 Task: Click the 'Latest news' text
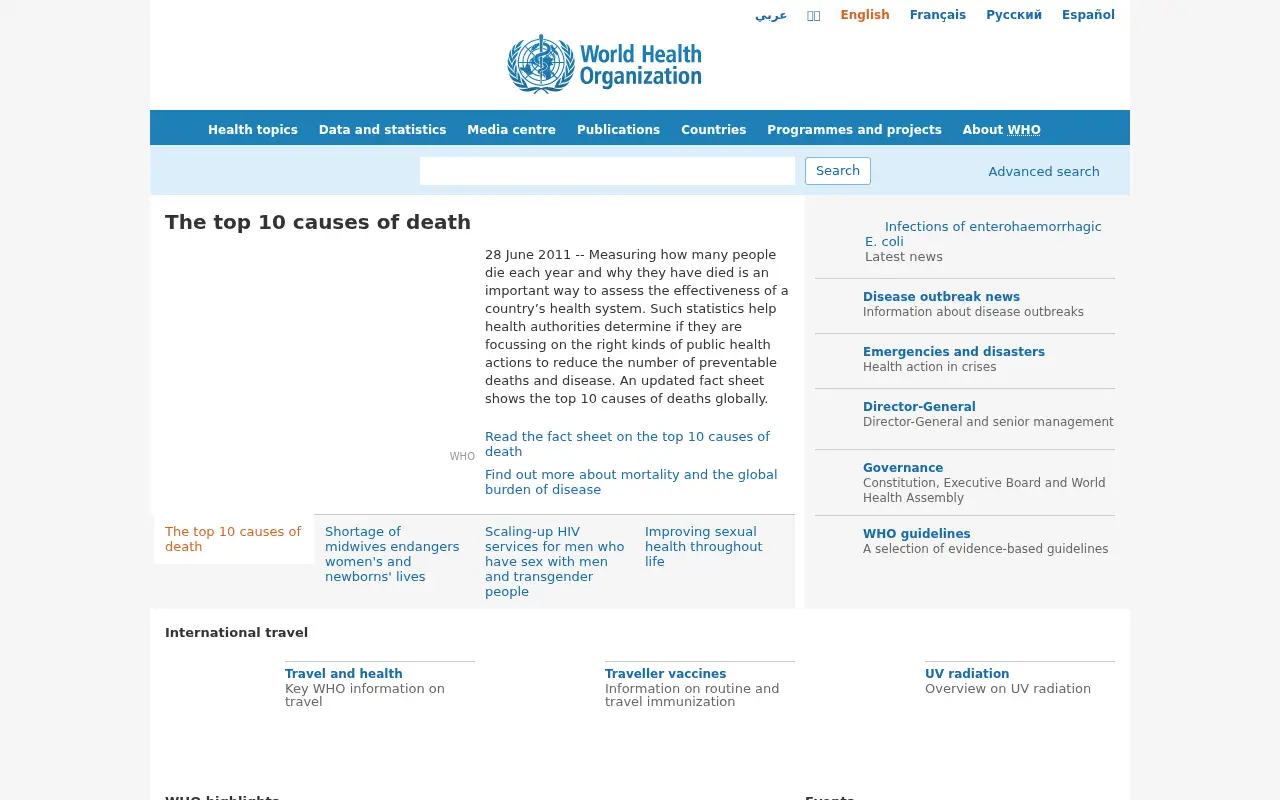904,257
